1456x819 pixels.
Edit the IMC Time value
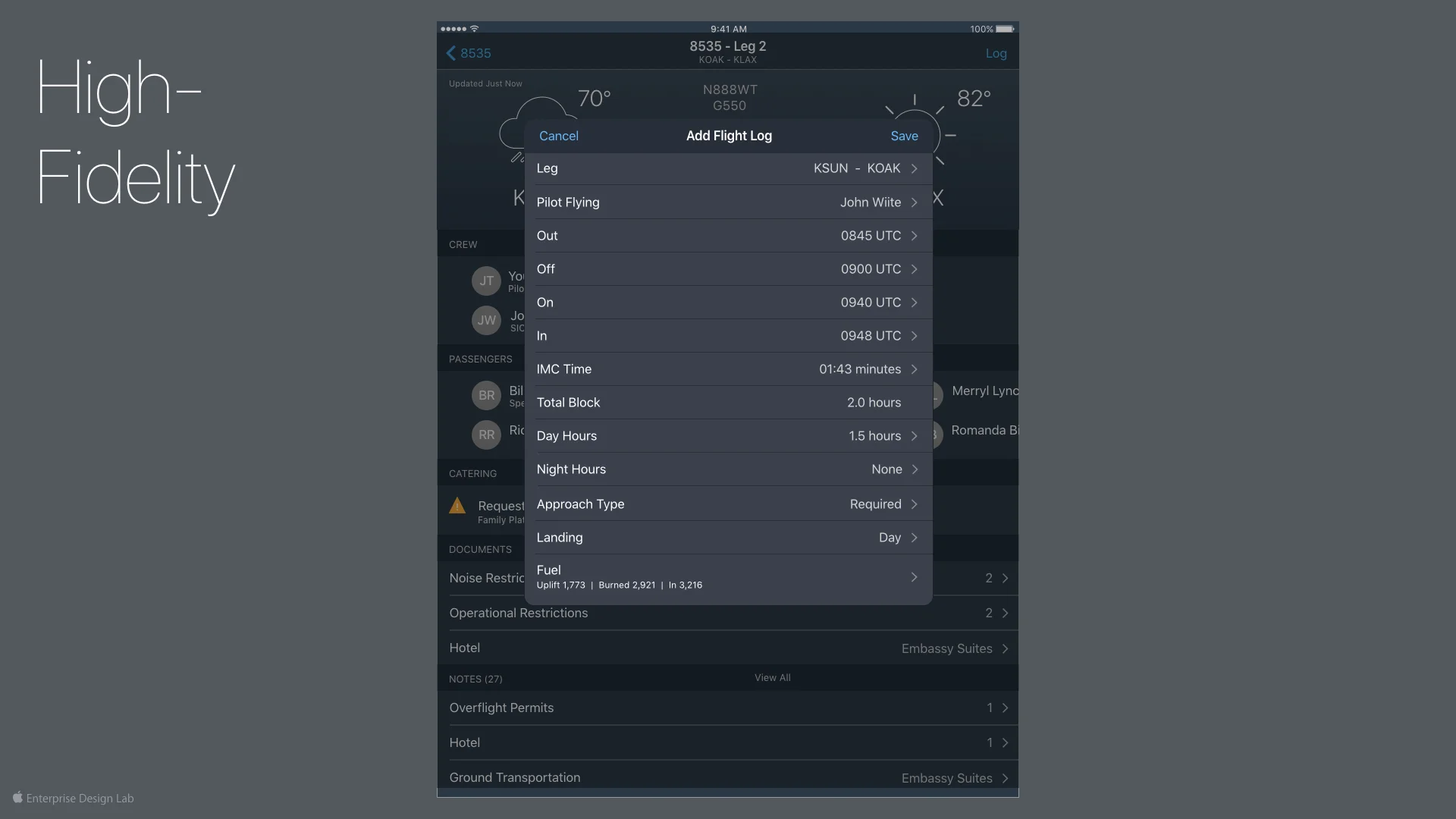tap(859, 369)
